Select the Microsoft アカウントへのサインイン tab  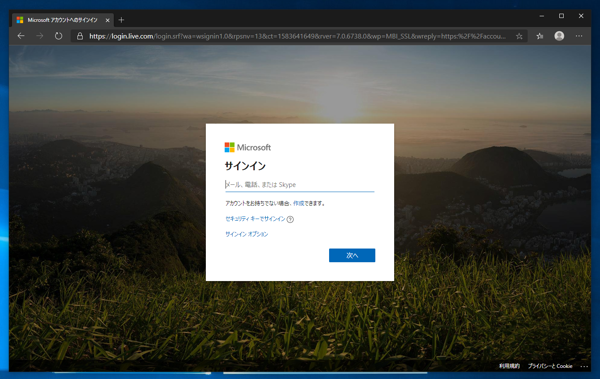[62, 20]
